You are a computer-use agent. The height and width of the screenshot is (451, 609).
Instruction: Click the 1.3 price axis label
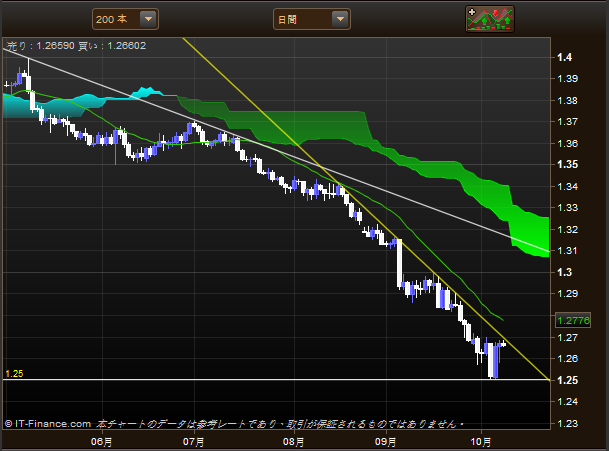pyautogui.click(x=564, y=272)
